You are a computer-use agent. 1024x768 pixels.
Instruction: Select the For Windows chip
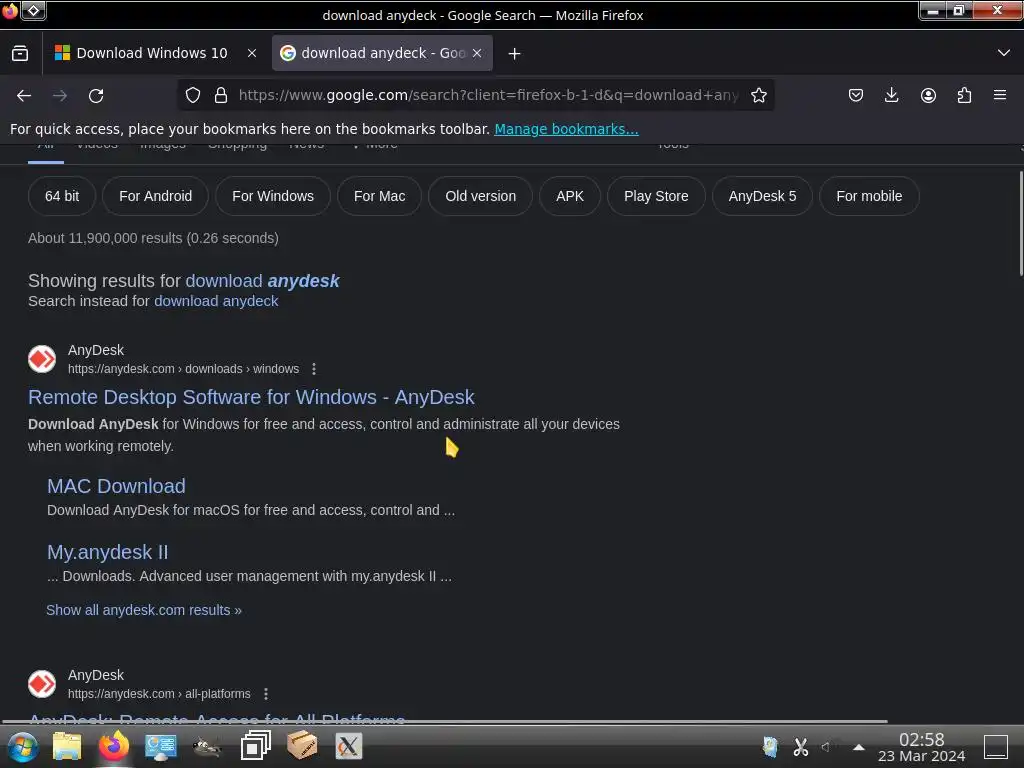[273, 196]
